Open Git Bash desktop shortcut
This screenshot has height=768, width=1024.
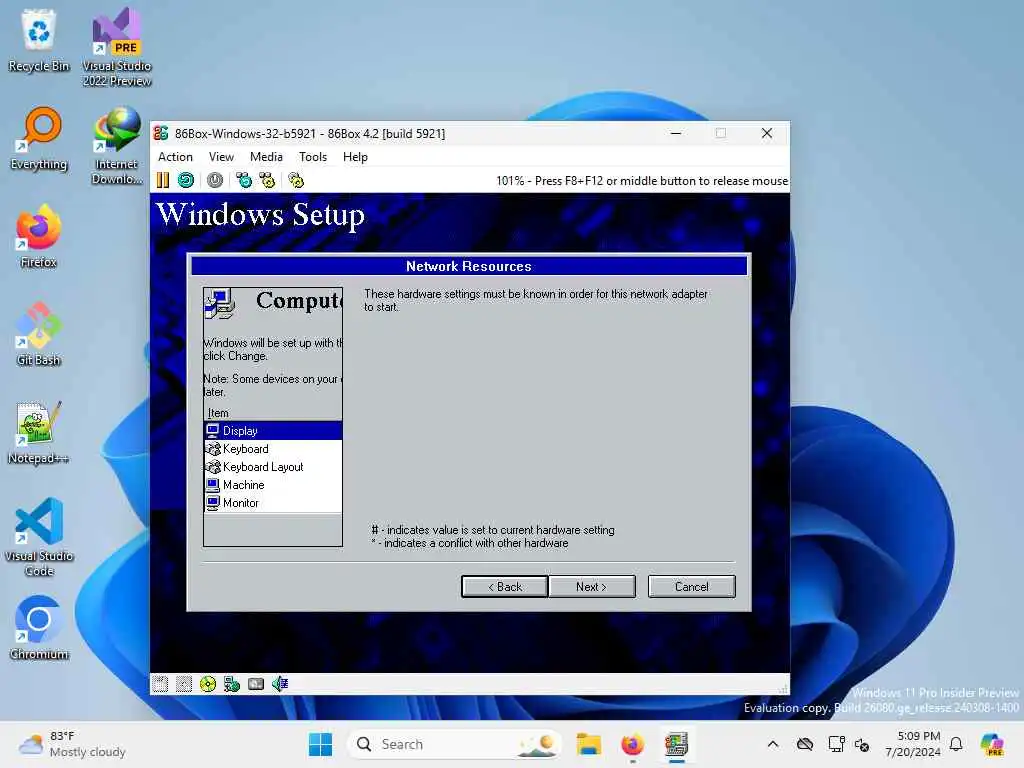click(39, 334)
